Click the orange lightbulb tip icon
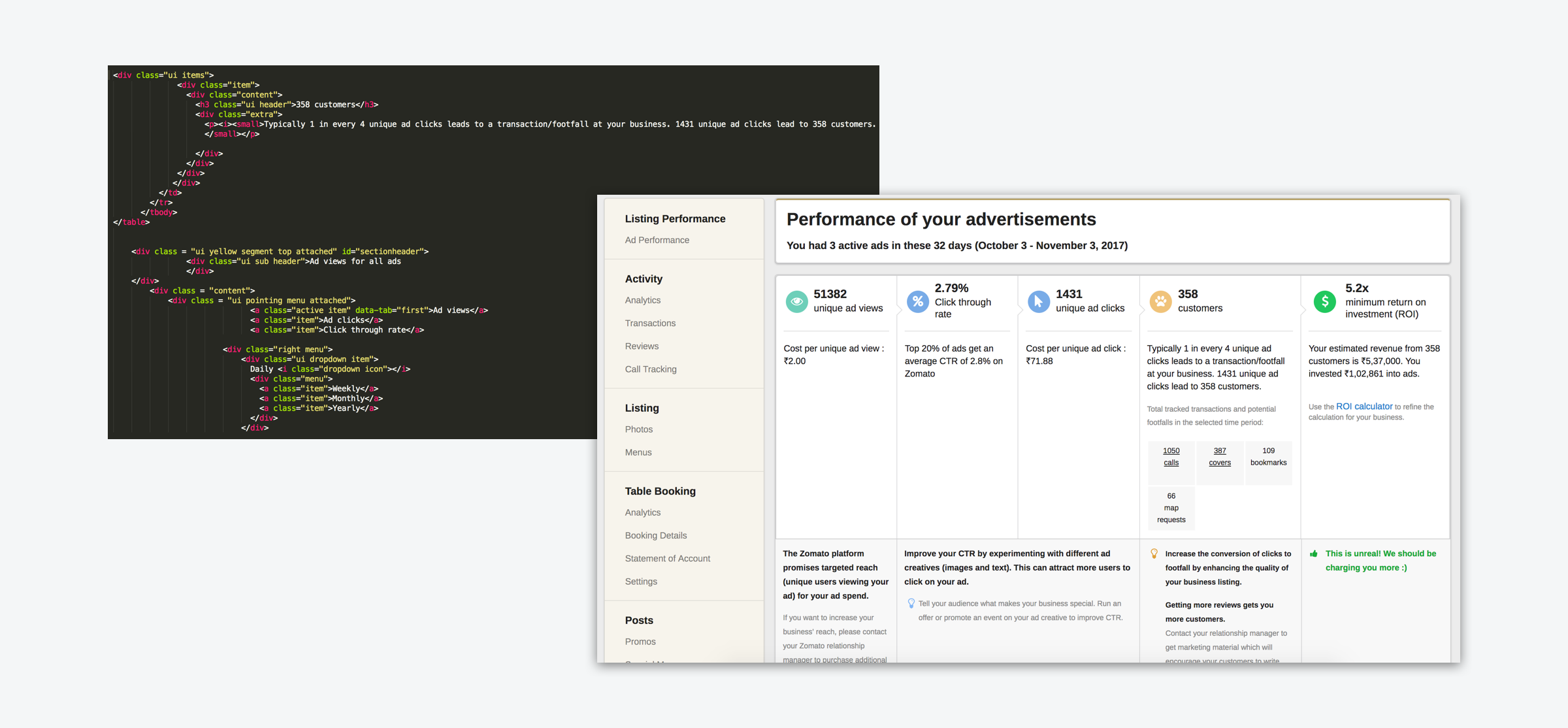 tap(1154, 554)
